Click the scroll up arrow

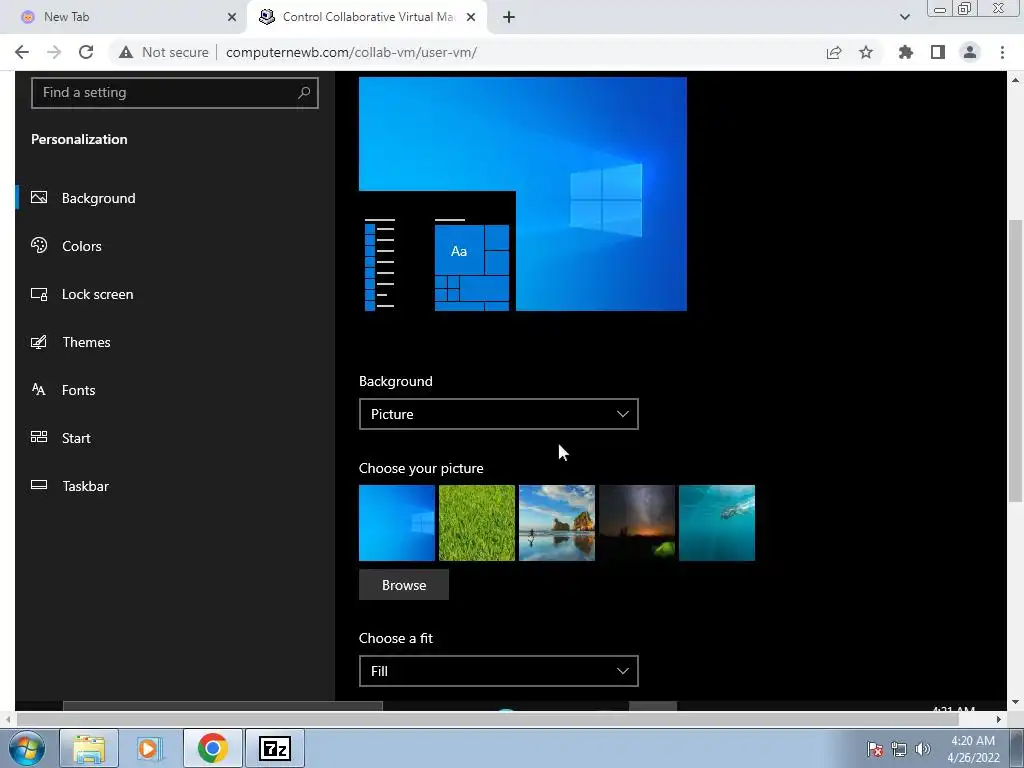click(x=1016, y=80)
